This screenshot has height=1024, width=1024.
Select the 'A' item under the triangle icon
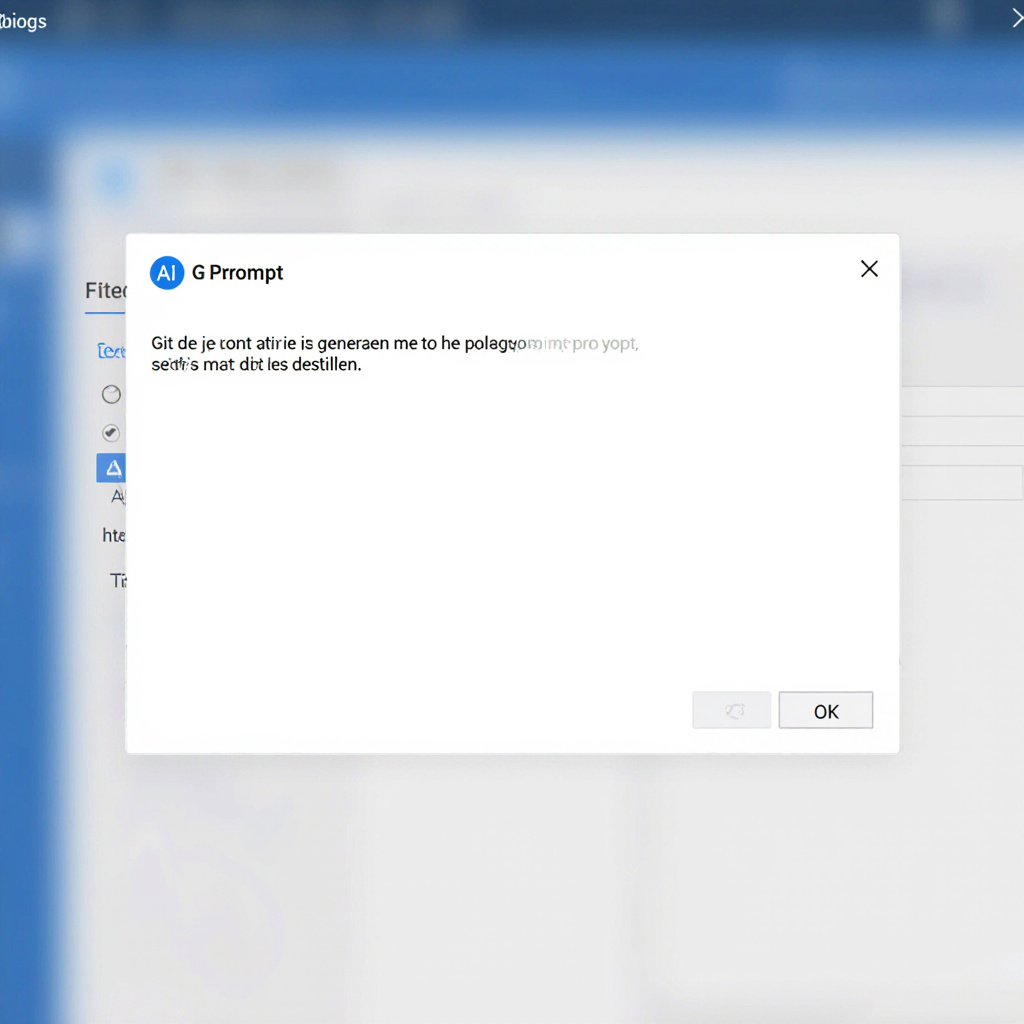(x=118, y=497)
